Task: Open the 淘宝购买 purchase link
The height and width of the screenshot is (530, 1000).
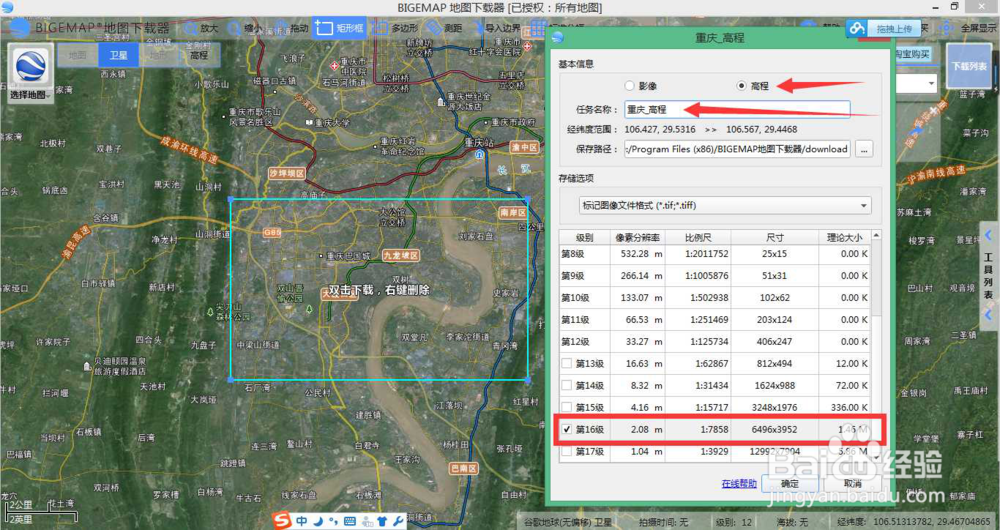Action: coord(913,55)
